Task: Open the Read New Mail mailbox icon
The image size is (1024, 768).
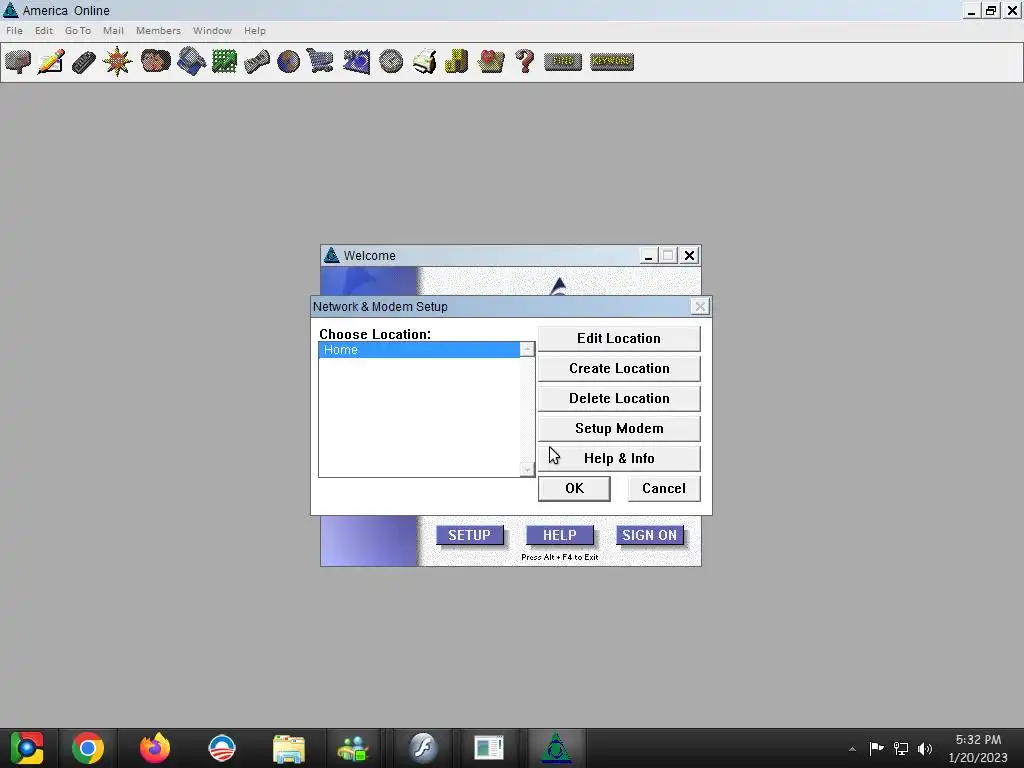Action: click(x=18, y=62)
